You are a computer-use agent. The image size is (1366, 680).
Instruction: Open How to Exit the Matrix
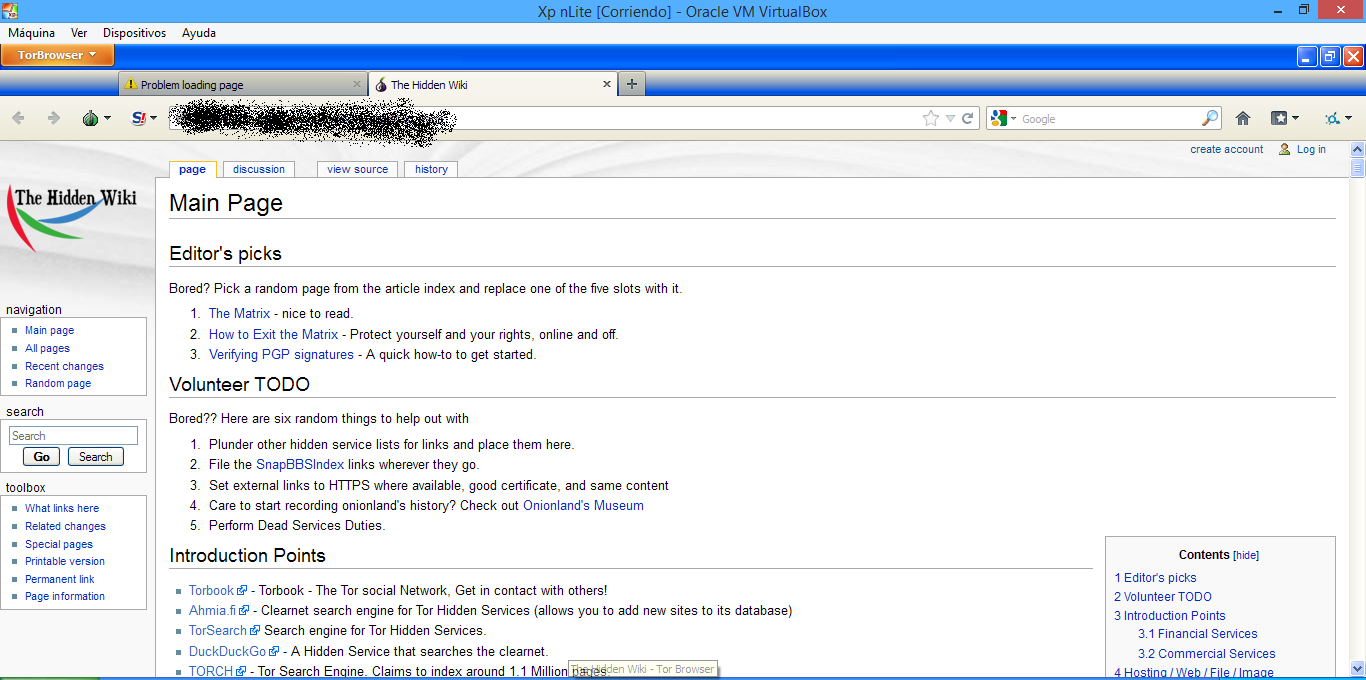pos(273,334)
